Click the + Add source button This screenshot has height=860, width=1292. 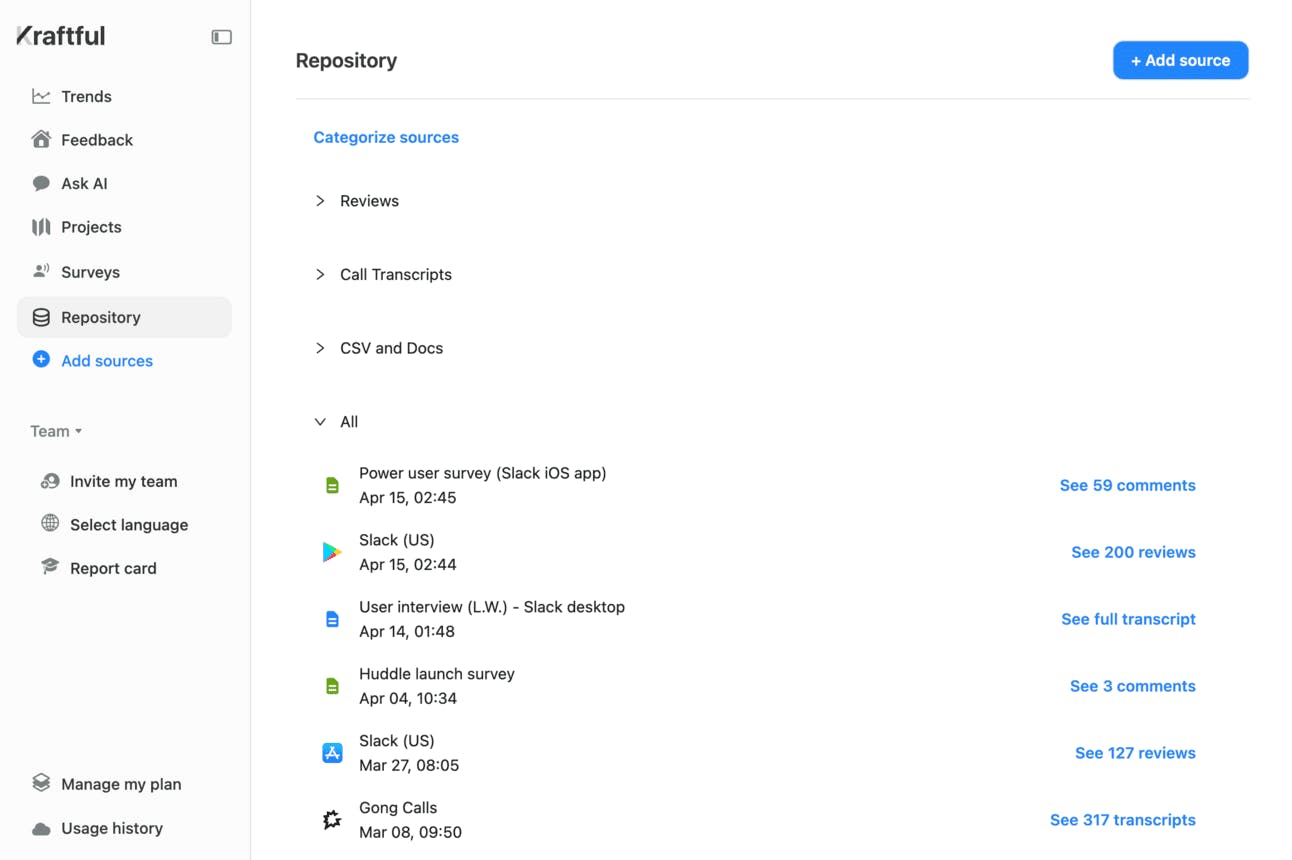(x=1180, y=60)
